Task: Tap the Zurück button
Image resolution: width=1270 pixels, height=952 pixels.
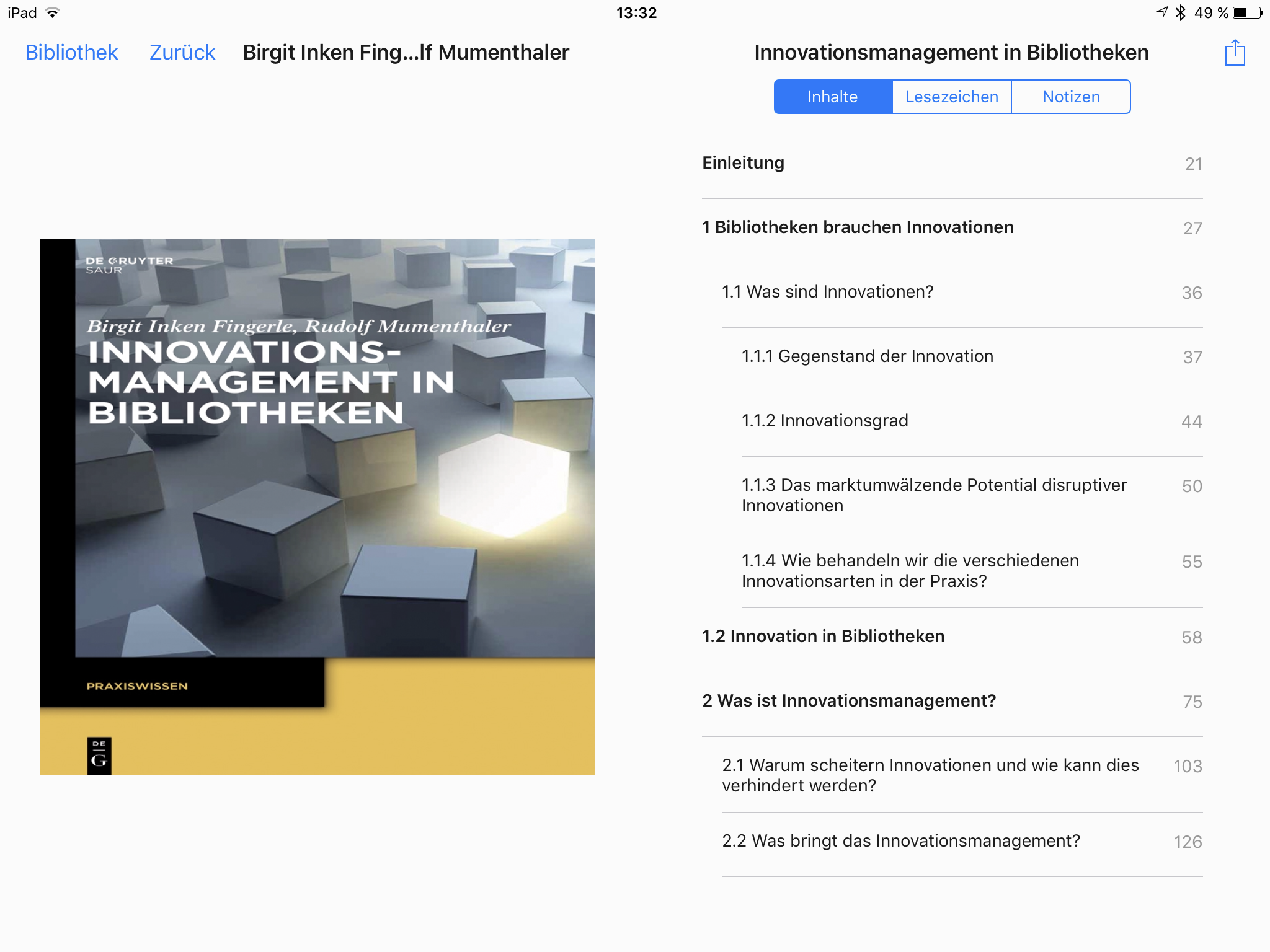Action: point(182,53)
